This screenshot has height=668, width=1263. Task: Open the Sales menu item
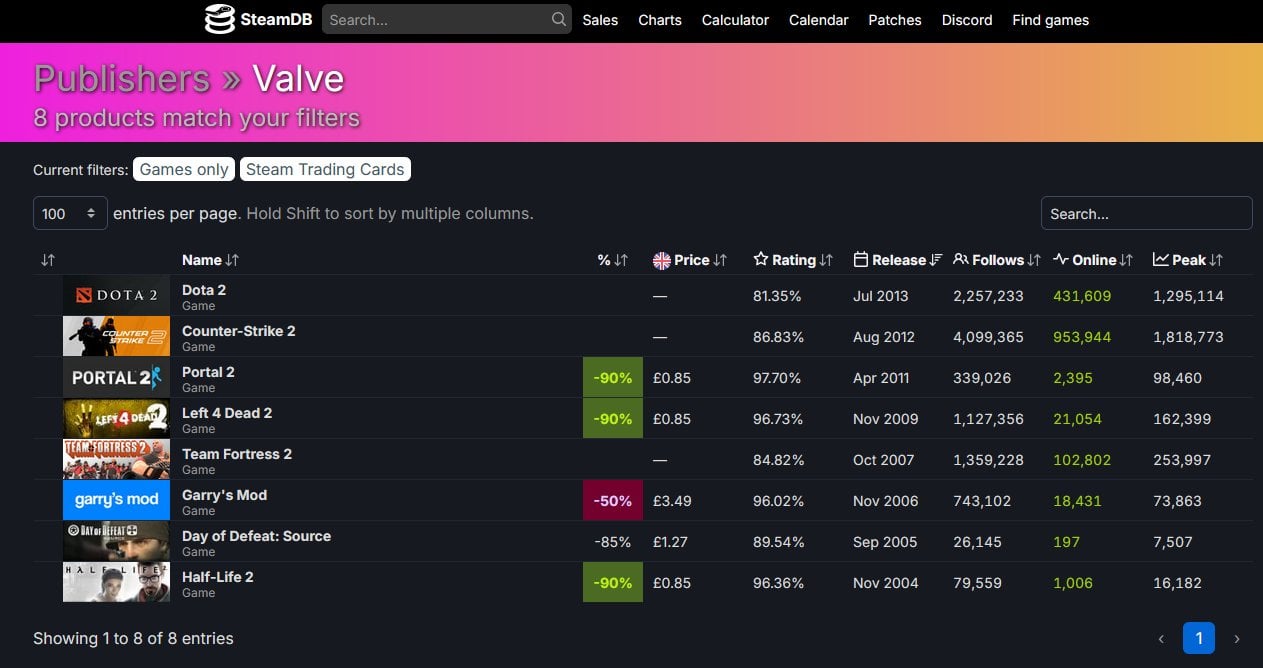[600, 20]
